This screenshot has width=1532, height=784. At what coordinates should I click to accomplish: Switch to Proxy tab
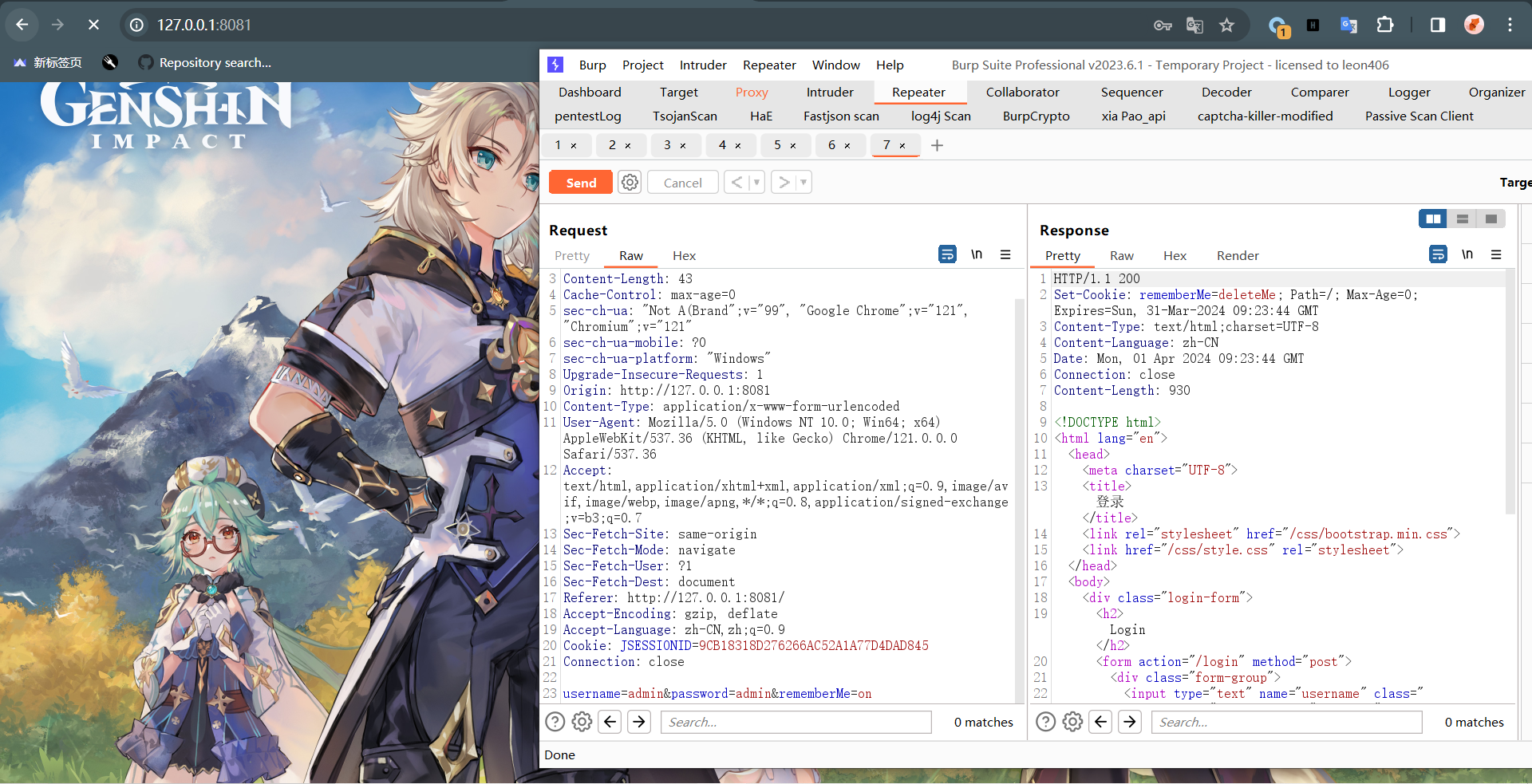[x=752, y=92]
